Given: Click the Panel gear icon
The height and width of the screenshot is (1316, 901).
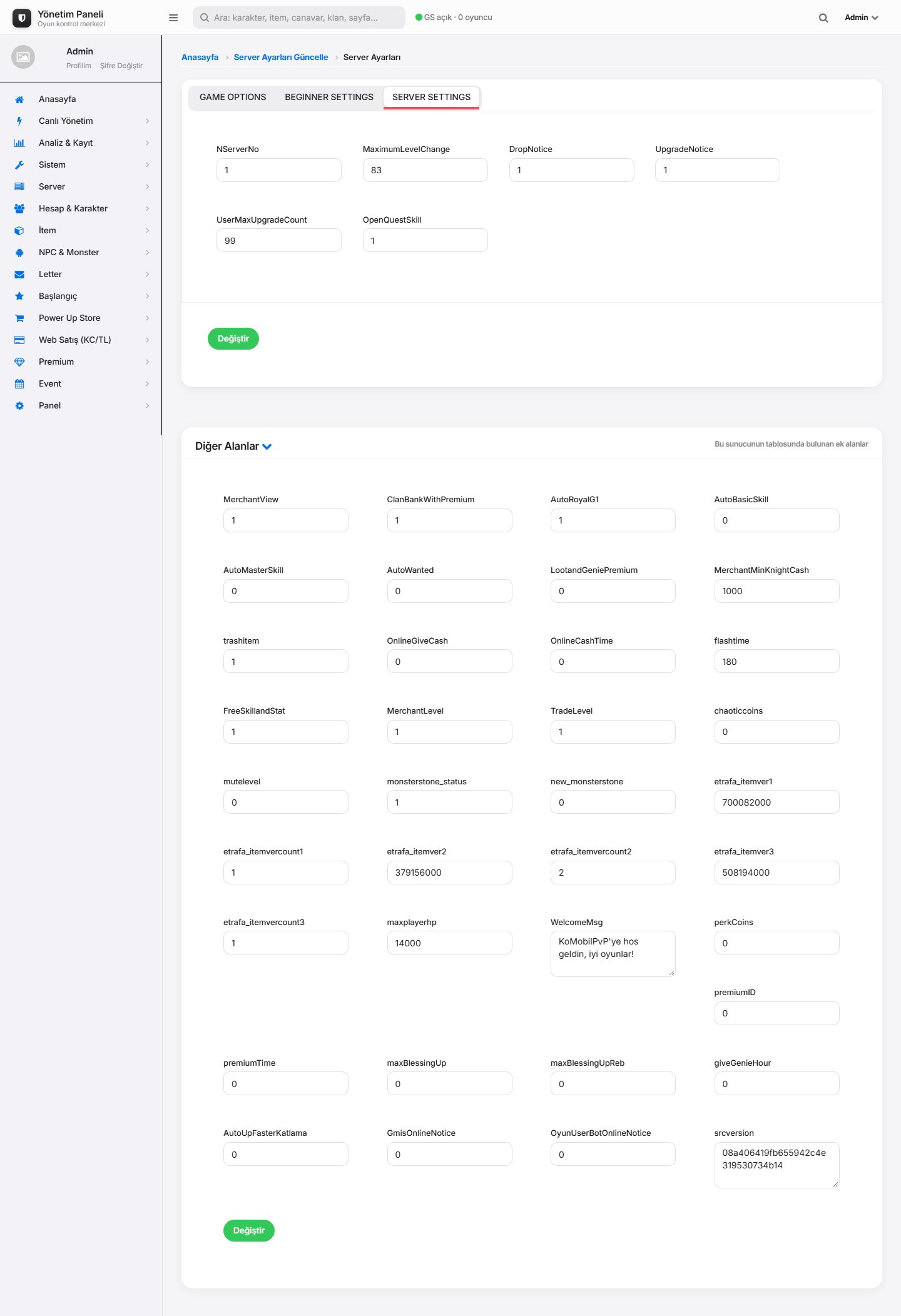Looking at the screenshot, I should [19, 406].
